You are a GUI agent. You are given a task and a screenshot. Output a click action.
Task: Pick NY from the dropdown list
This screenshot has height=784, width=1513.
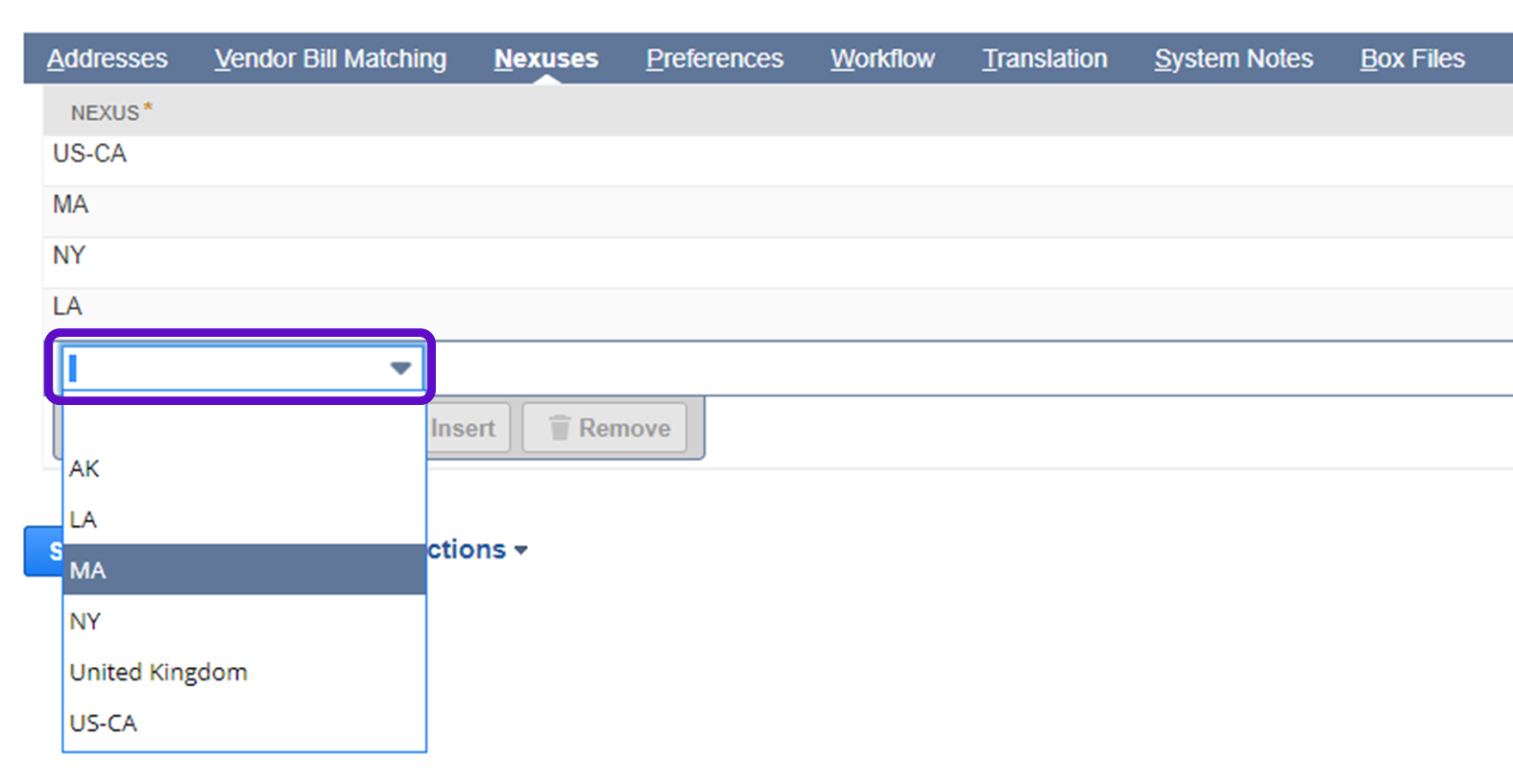pyautogui.click(x=85, y=621)
